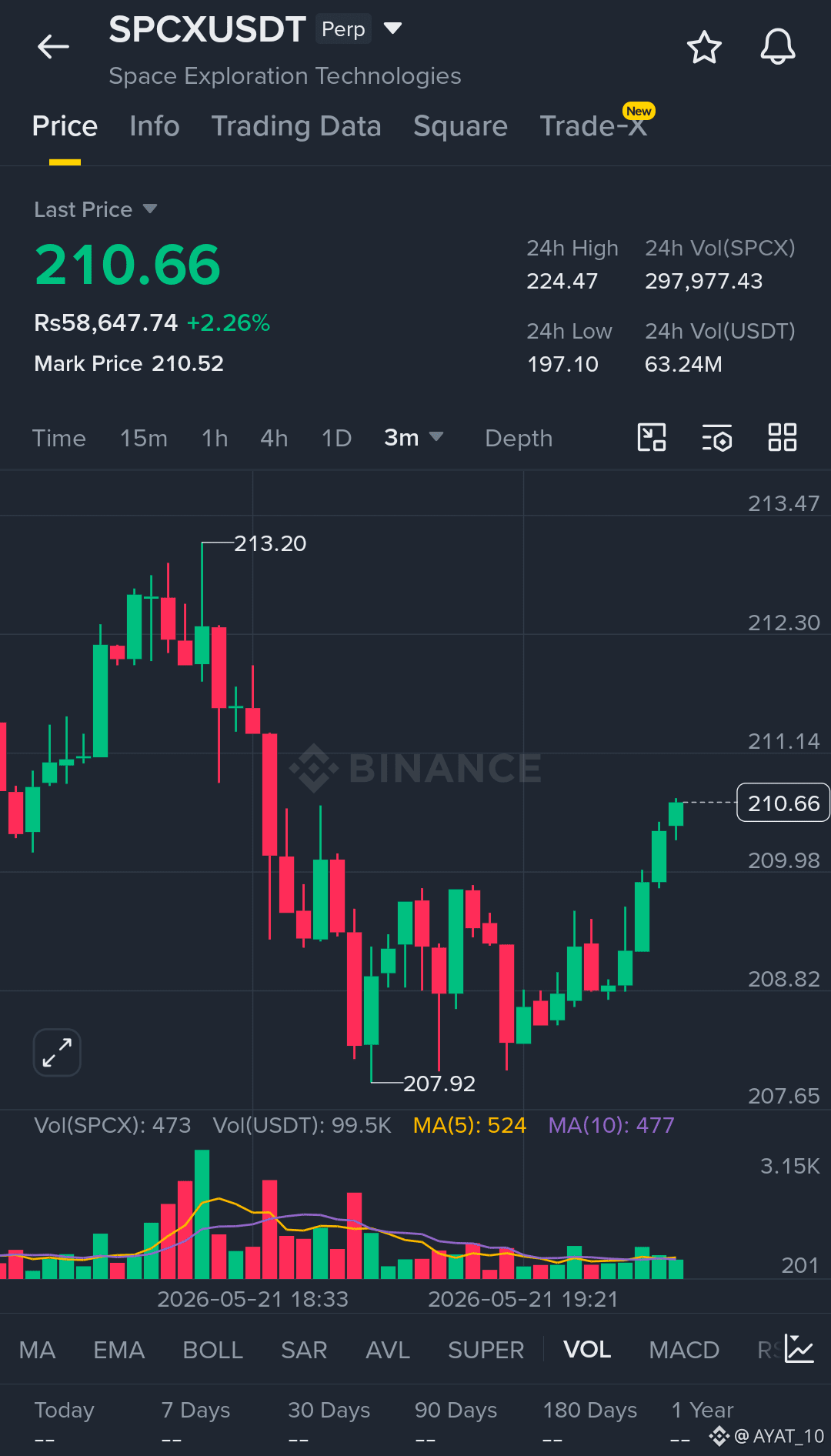Screen dimensions: 831x1456
Task: Tap Space Exploration Technologies subtitle
Action: click(285, 75)
